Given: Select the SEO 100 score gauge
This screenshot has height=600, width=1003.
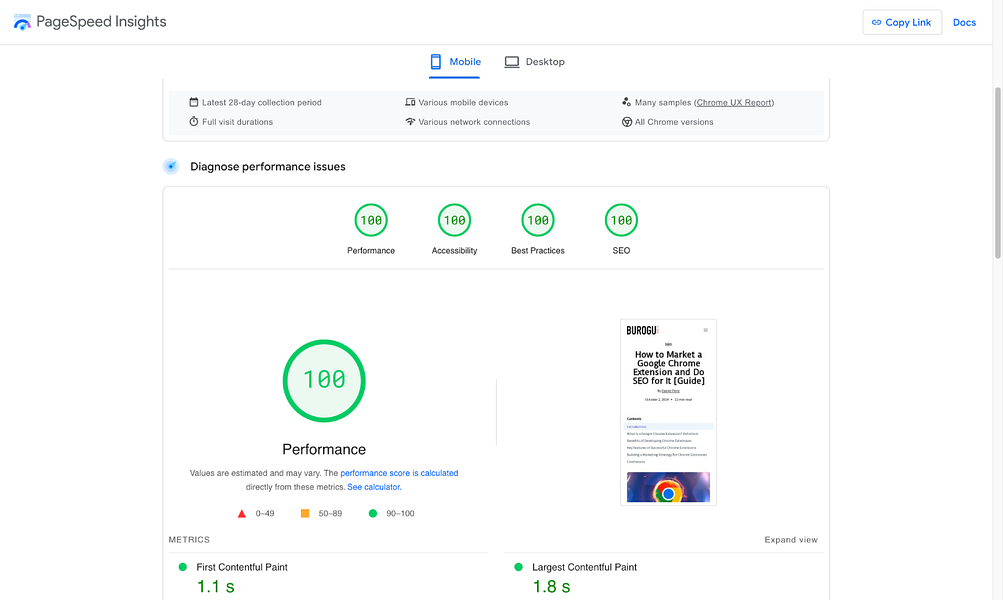Looking at the screenshot, I should pyautogui.click(x=621, y=220).
